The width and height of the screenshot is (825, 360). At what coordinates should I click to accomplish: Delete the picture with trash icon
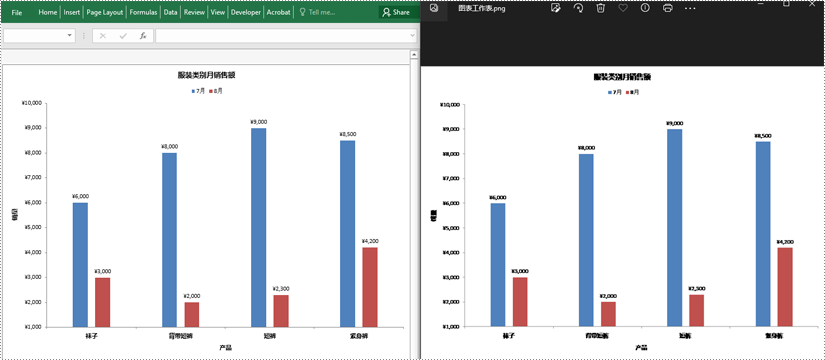coord(600,8)
